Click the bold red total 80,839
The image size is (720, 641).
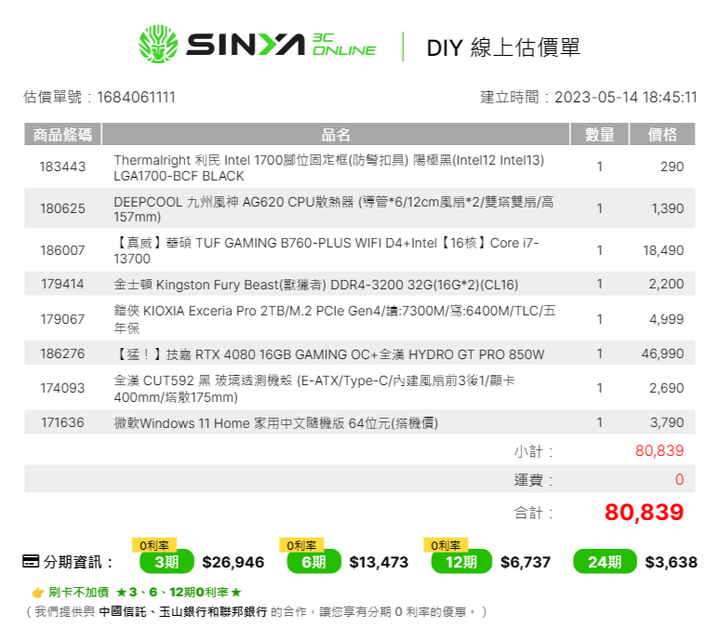(x=644, y=512)
